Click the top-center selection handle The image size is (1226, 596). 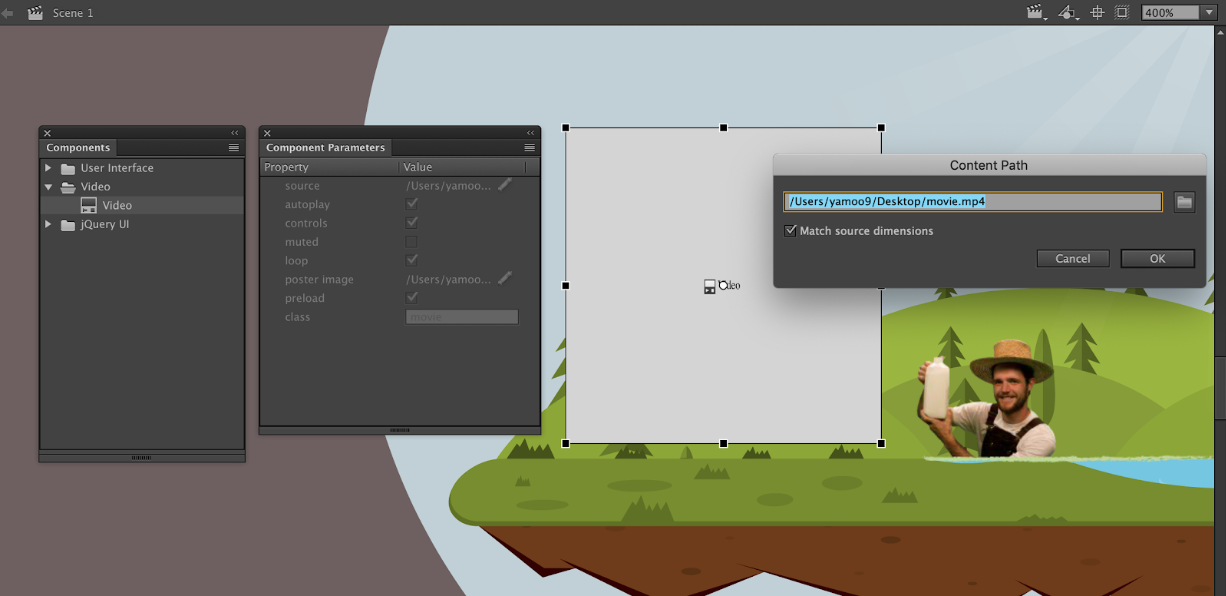pos(724,128)
